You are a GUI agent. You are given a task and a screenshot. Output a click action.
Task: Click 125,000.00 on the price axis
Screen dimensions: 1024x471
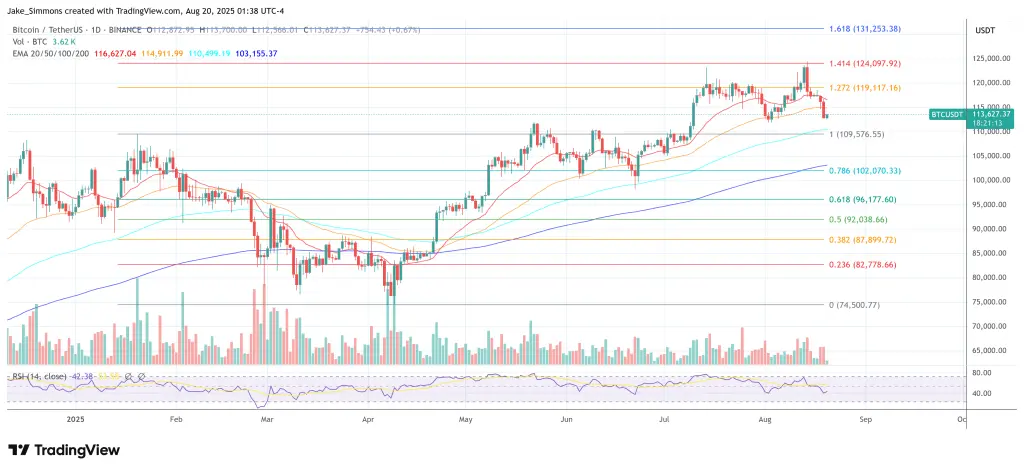coord(992,59)
